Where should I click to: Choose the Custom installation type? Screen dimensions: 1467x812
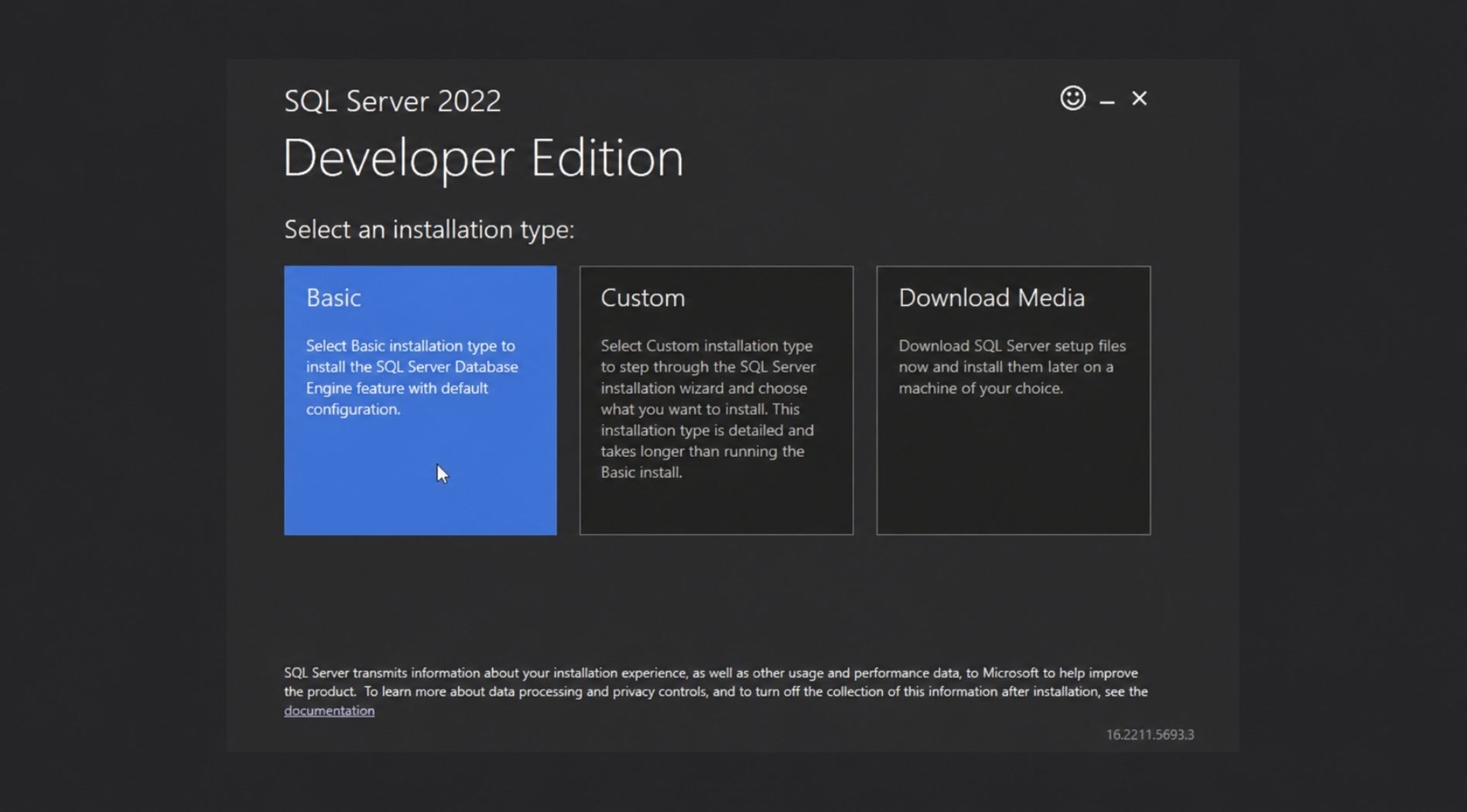tap(716, 401)
